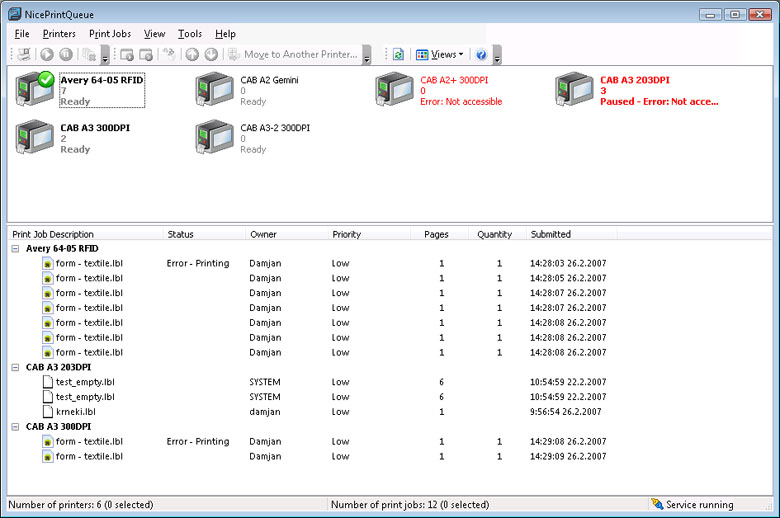Click the Service running status icon

coord(657,504)
